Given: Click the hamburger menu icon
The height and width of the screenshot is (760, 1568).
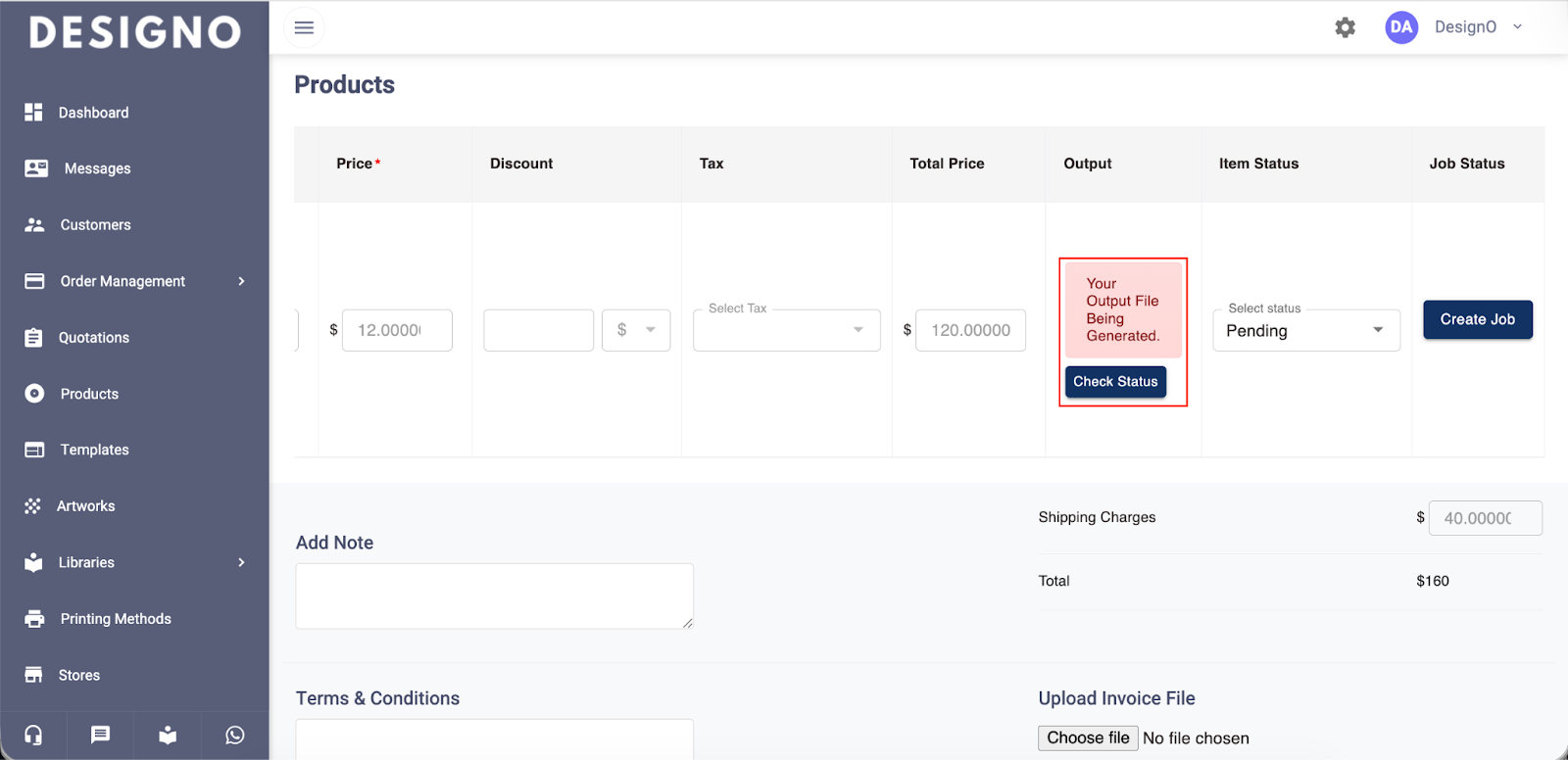Looking at the screenshot, I should pos(304,27).
